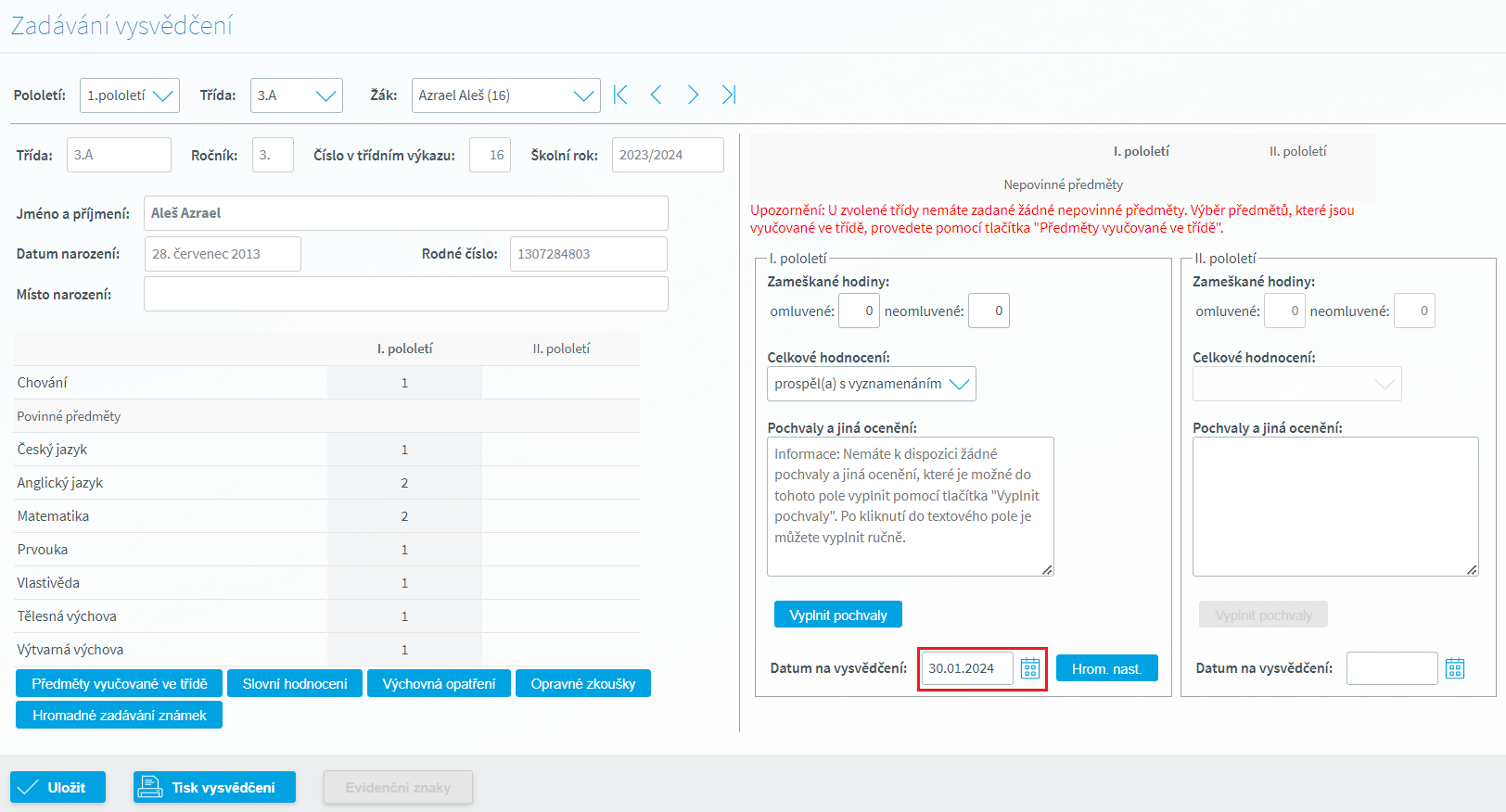Open the Třída 3.A dropdown

coord(297,95)
